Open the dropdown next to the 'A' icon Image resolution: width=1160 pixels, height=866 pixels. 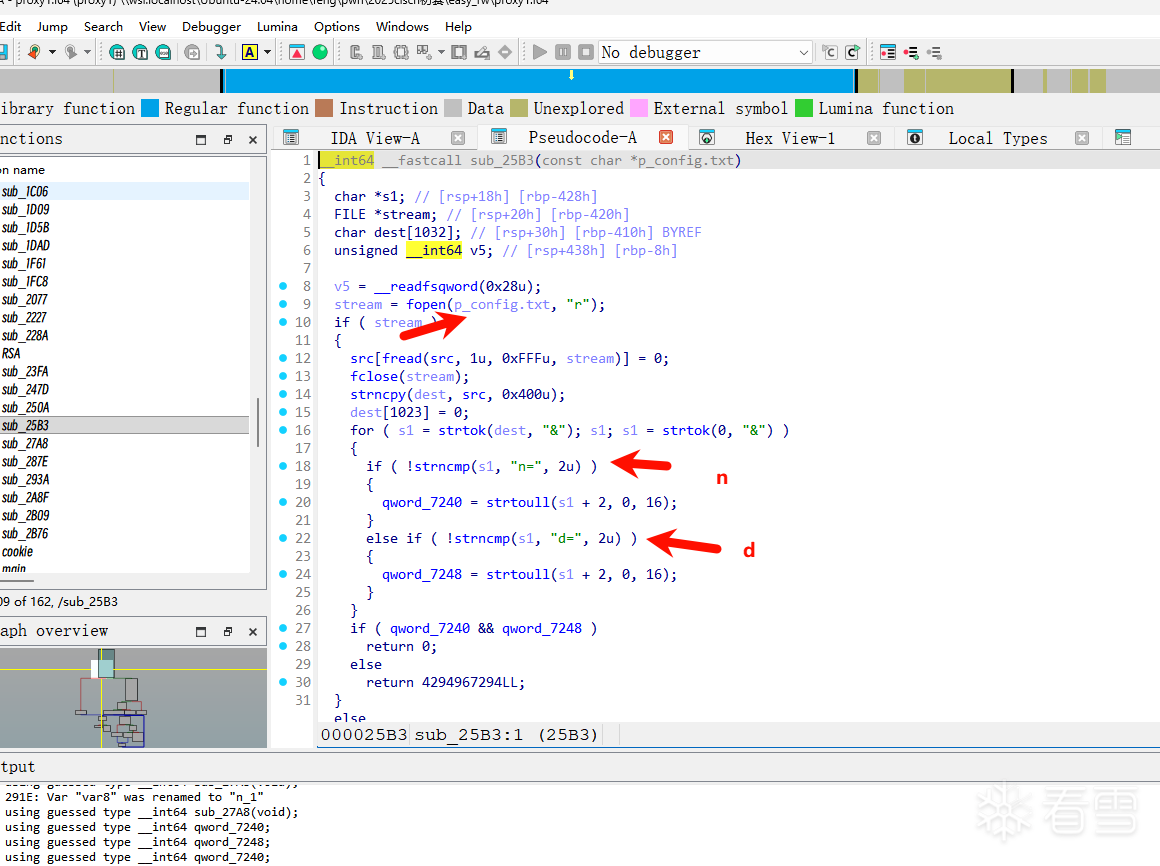click(x=267, y=53)
